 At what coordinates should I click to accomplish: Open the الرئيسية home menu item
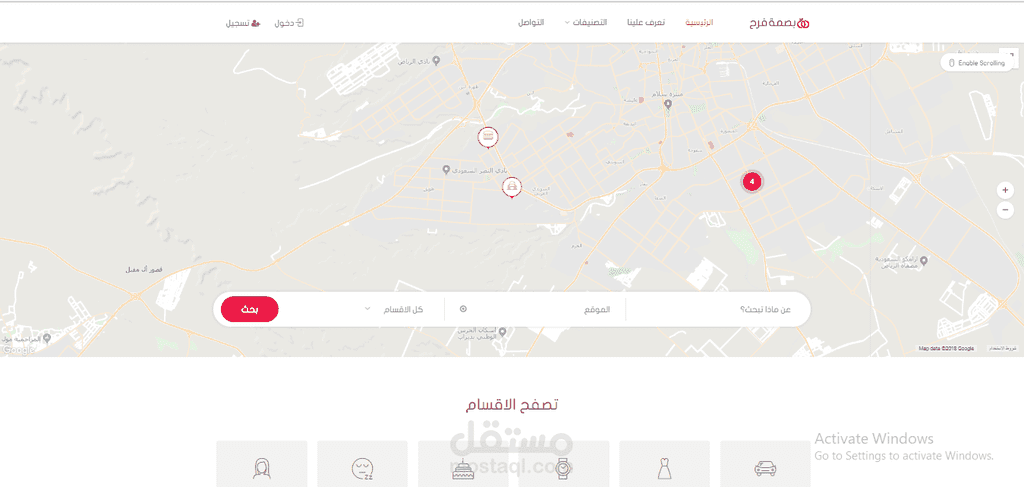699,22
